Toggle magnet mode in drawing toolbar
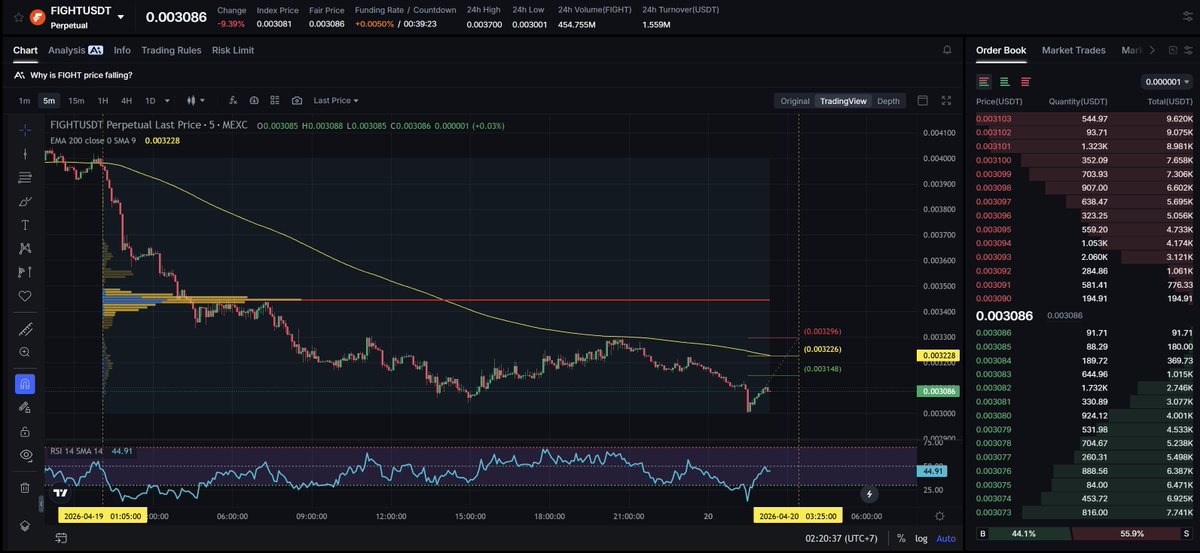The height and width of the screenshot is (553, 1200). click(x=25, y=384)
